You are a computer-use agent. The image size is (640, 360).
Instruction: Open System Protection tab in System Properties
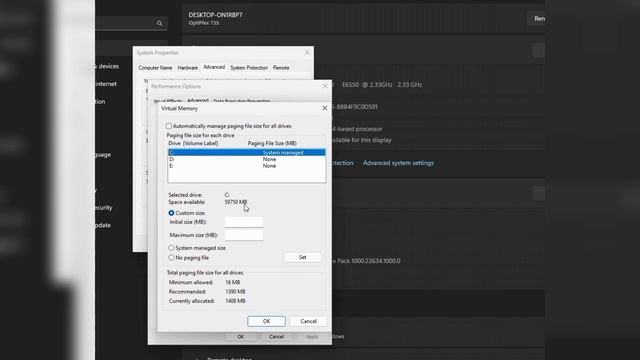coord(249,68)
